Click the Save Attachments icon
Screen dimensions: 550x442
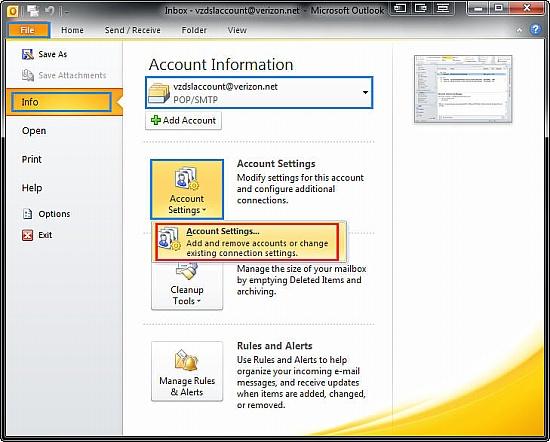coord(28,75)
